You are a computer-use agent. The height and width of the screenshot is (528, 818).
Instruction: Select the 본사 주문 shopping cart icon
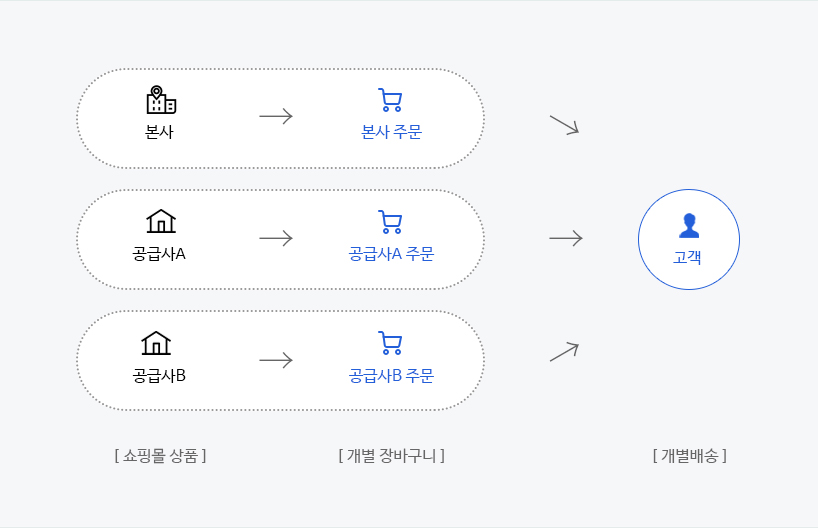click(x=390, y=100)
